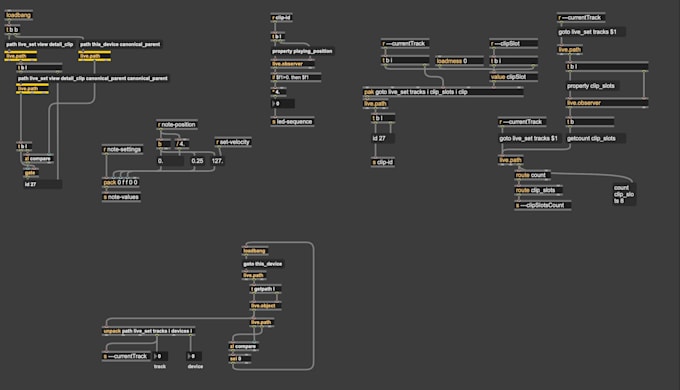Viewport: 680px width, 390px height.
Task: Select the t b b trigger object
Action: click(x=13, y=29)
